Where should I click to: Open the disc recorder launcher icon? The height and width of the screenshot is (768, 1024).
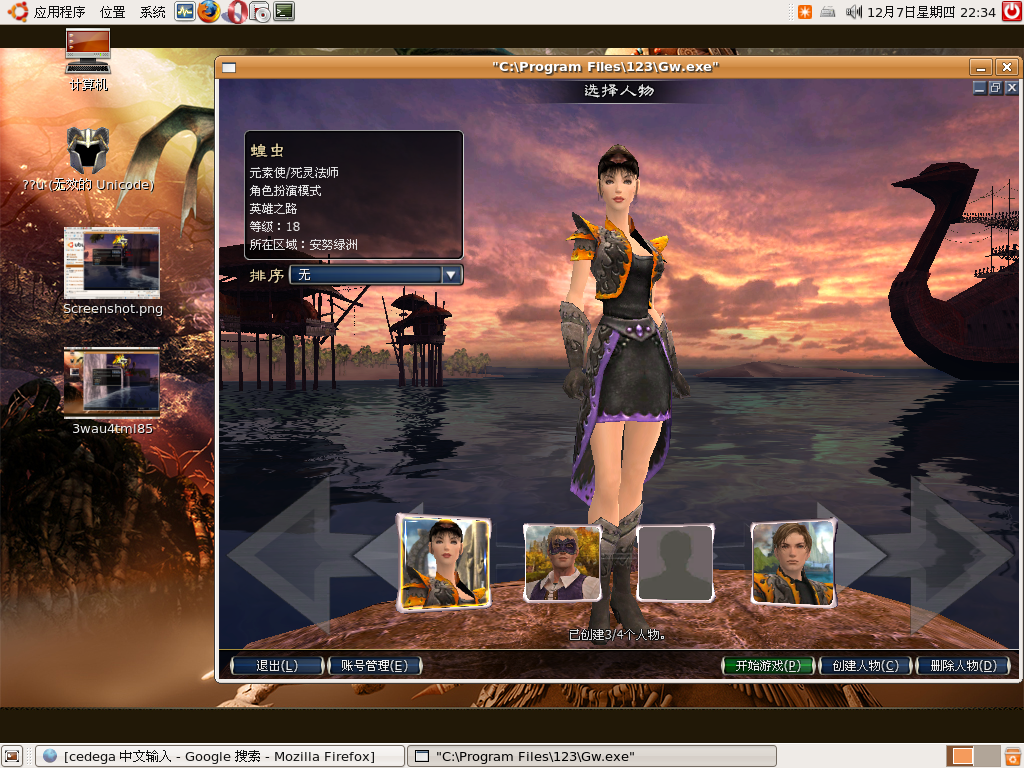coord(260,12)
